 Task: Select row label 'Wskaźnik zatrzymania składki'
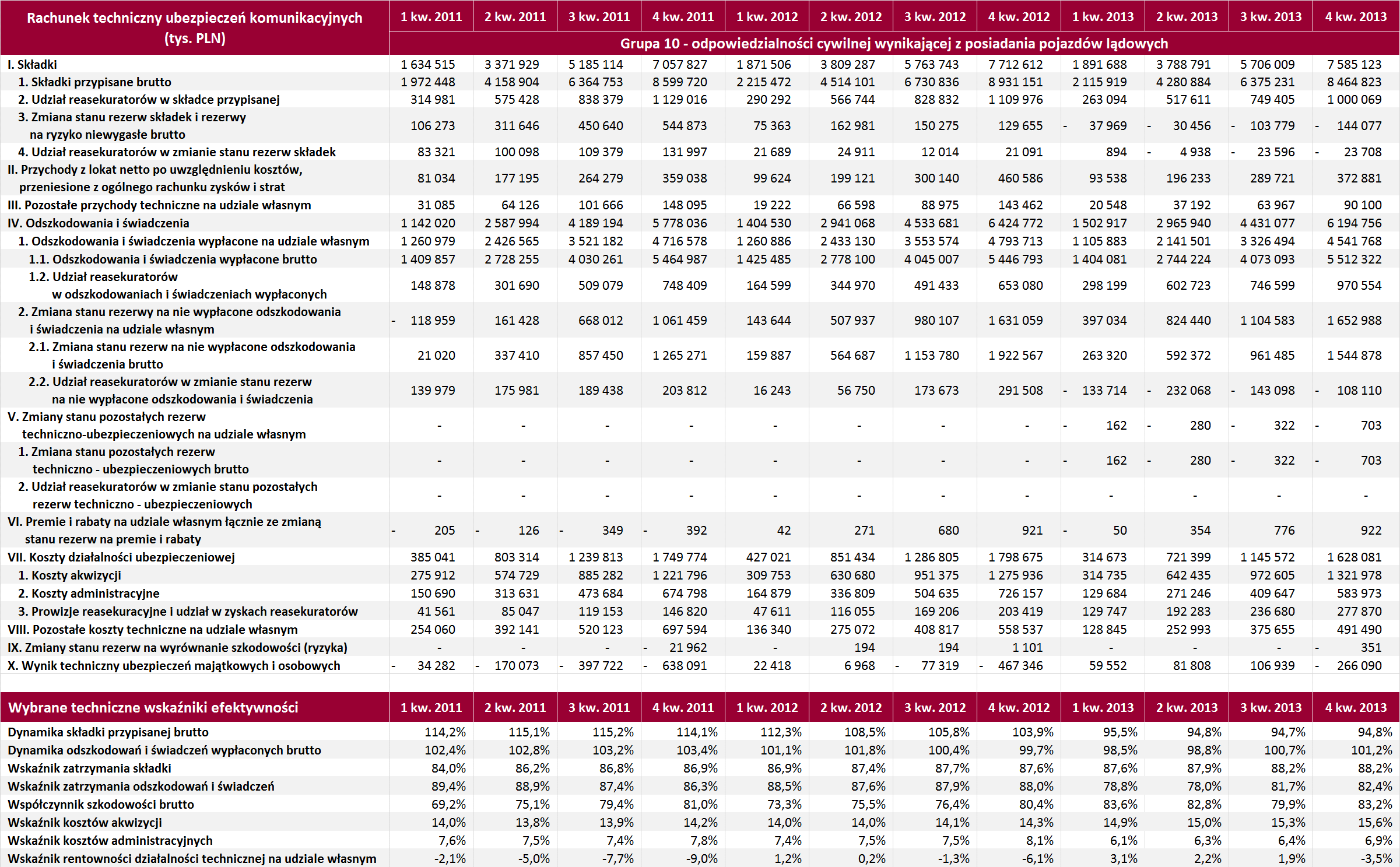pyautogui.click(x=89, y=768)
